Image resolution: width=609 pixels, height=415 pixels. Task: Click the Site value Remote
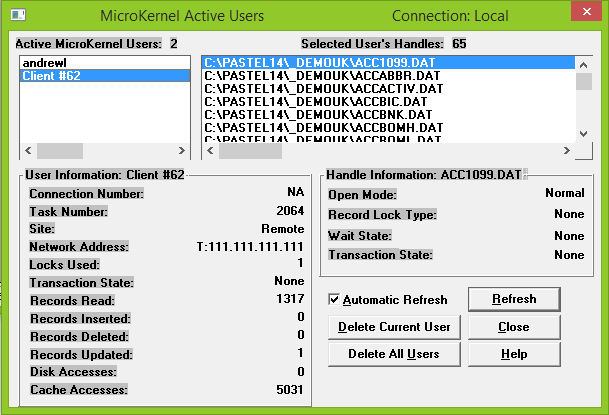pos(283,229)
